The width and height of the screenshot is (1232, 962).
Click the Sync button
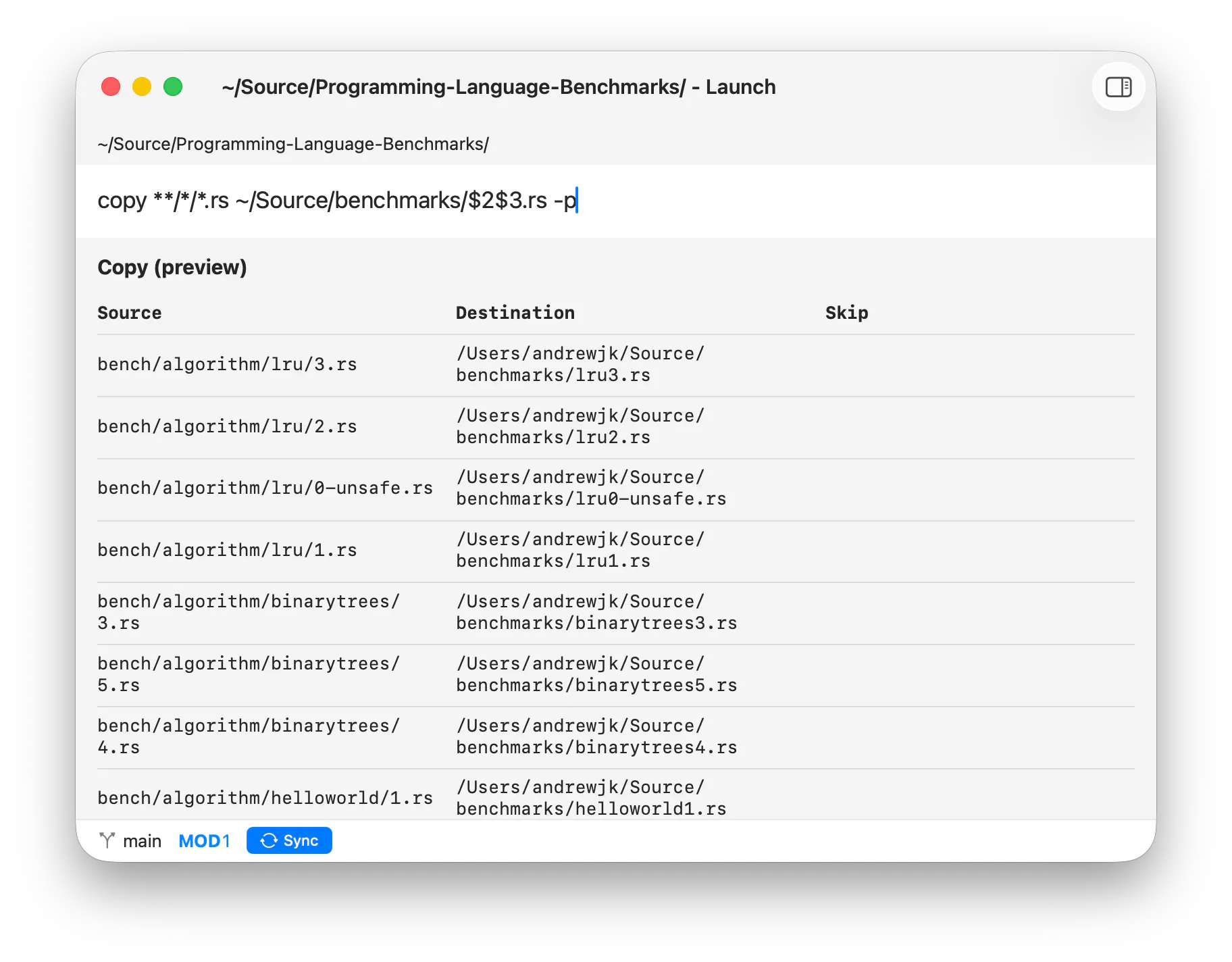coord(289,840)
